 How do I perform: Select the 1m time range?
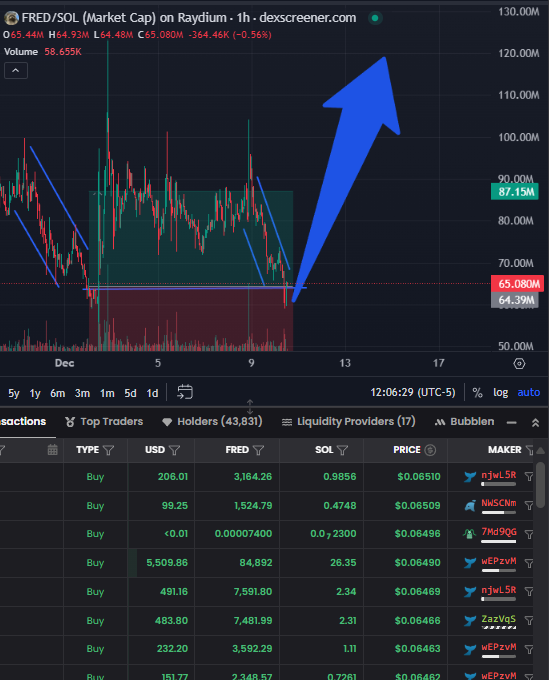pyautogui.click(x=107, y=393)
